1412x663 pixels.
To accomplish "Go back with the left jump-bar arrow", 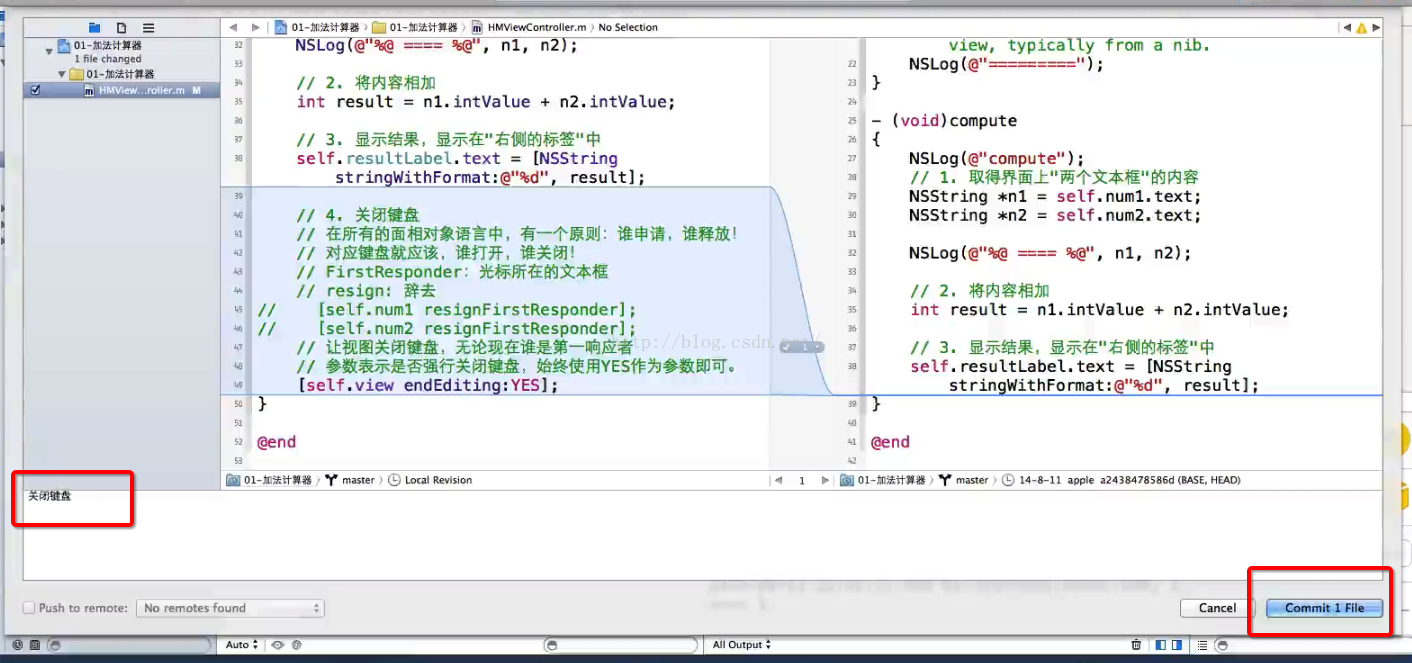I will point(233,27).
